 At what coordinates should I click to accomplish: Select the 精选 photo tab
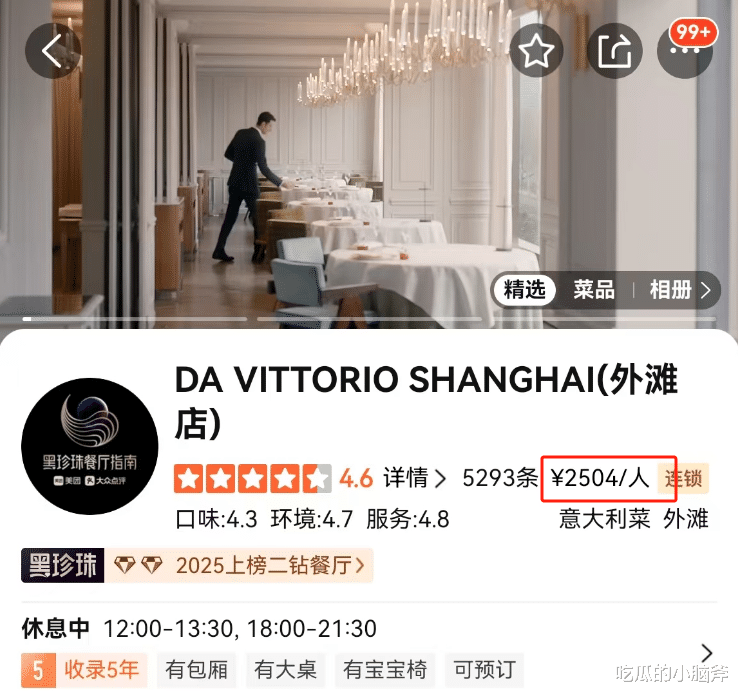524,289
